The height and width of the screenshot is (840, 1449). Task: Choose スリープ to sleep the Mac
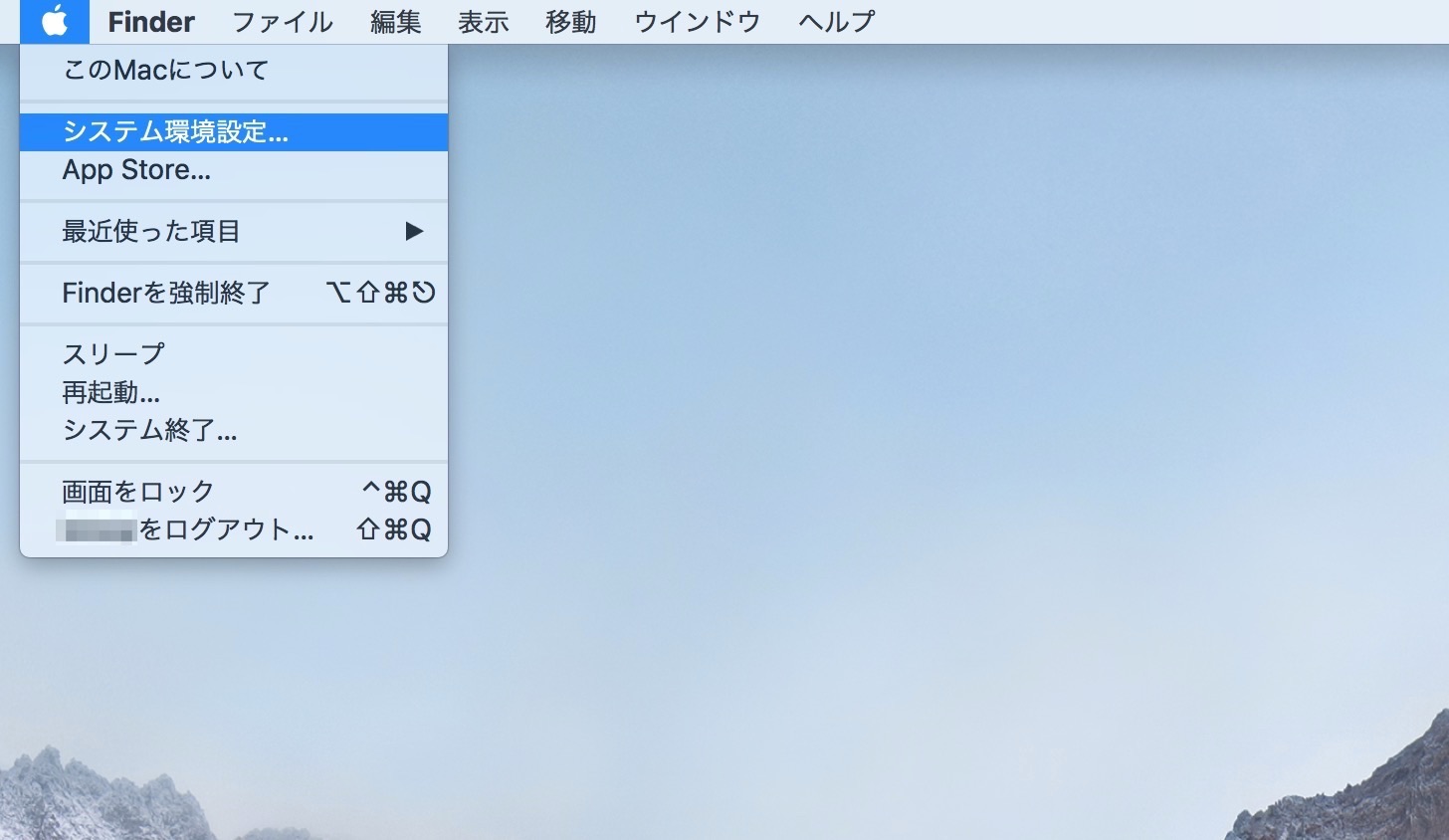234,354
